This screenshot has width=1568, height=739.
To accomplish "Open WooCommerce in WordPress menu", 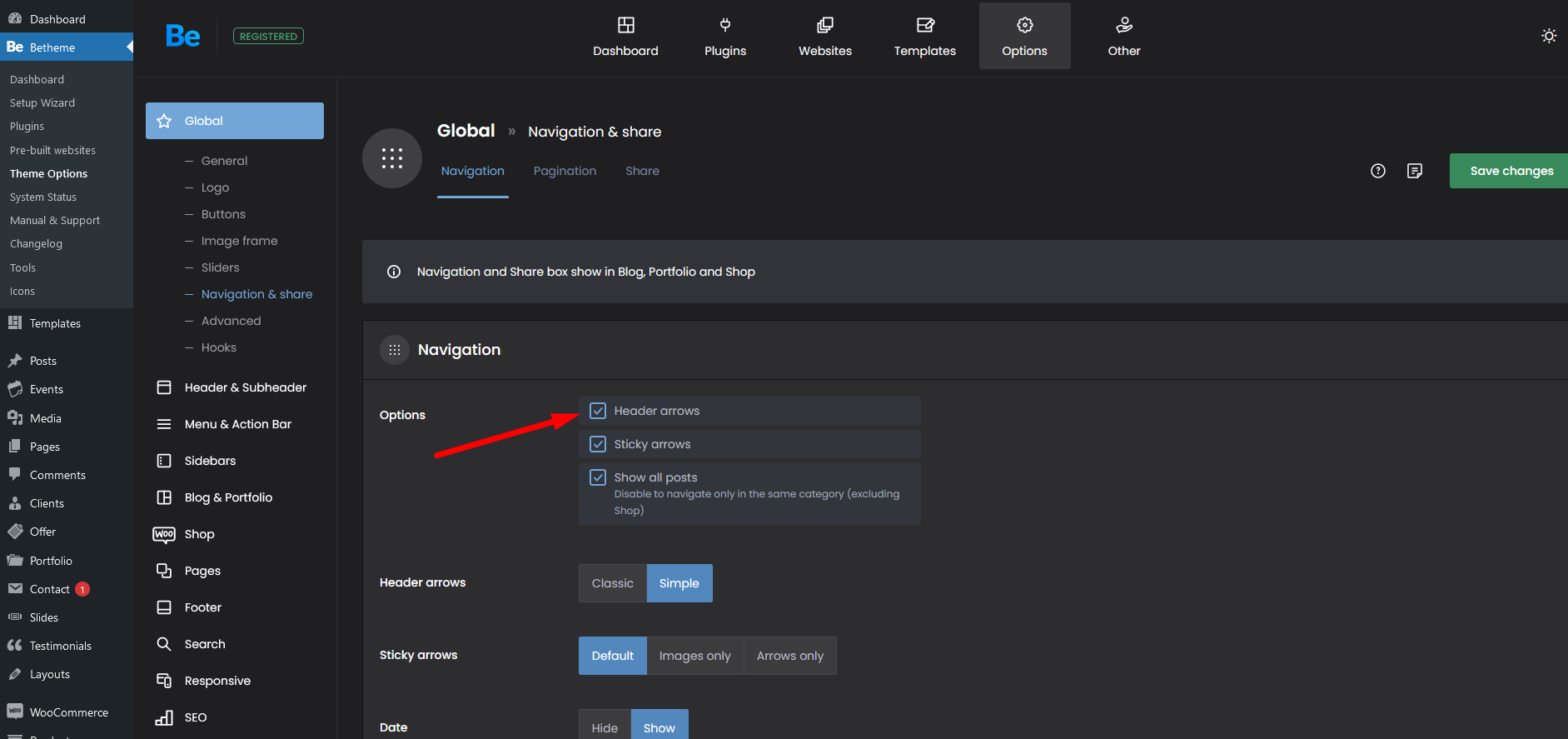I will [67, 712].
